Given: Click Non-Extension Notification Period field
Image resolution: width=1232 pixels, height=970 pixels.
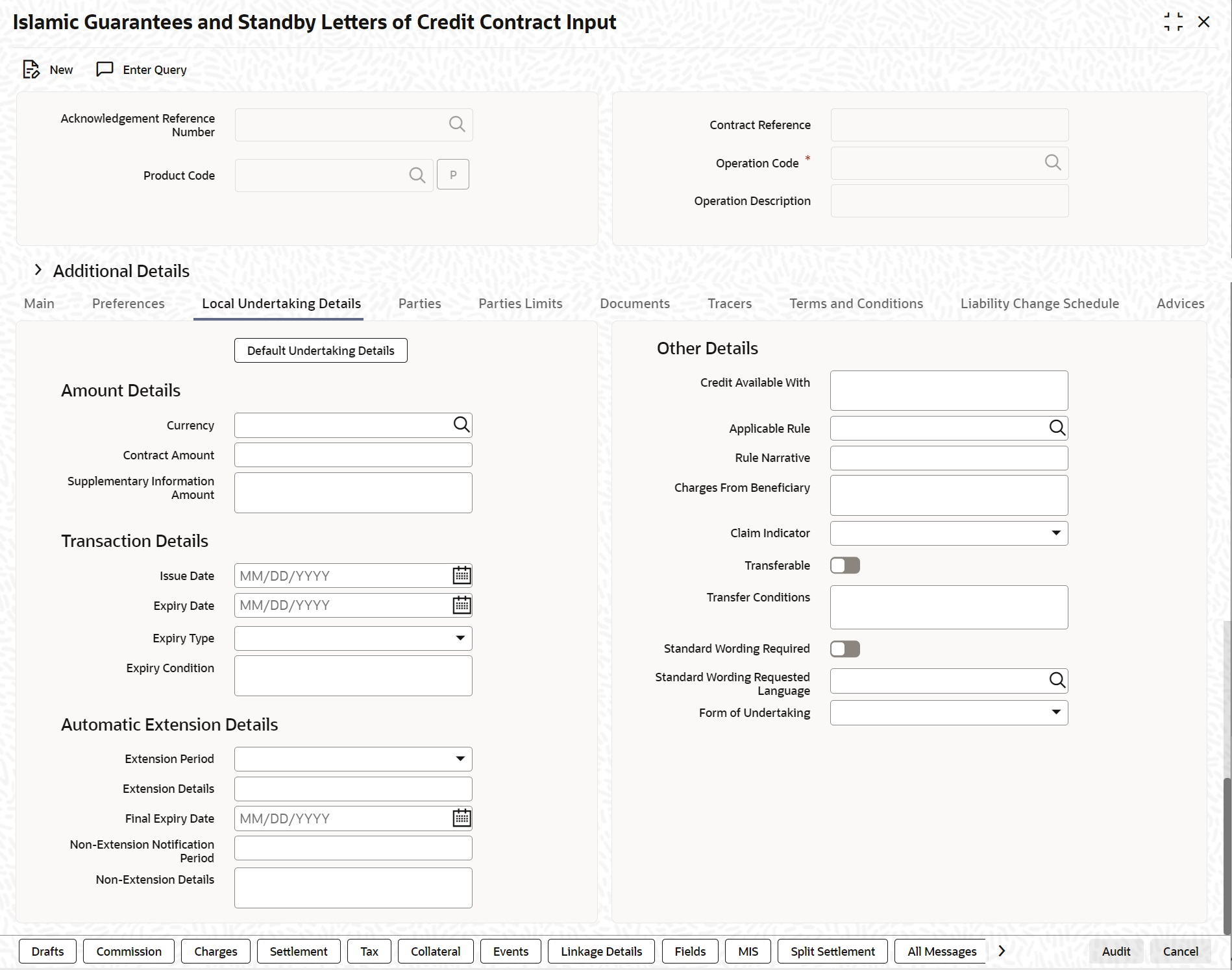Looking at the screenshot, I should tap(353, 848).
